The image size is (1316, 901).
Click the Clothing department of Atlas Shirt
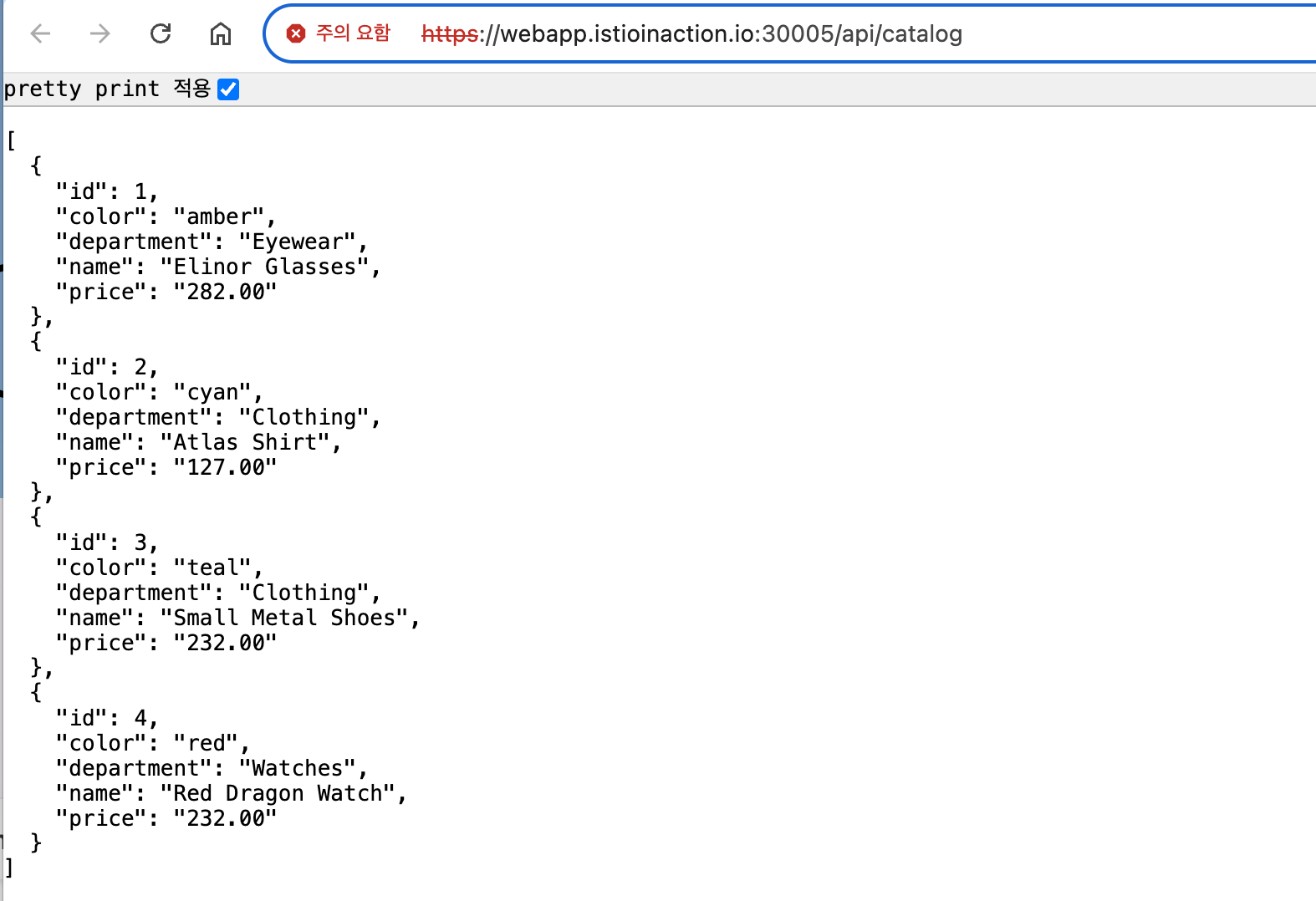(x=304, y=417)
